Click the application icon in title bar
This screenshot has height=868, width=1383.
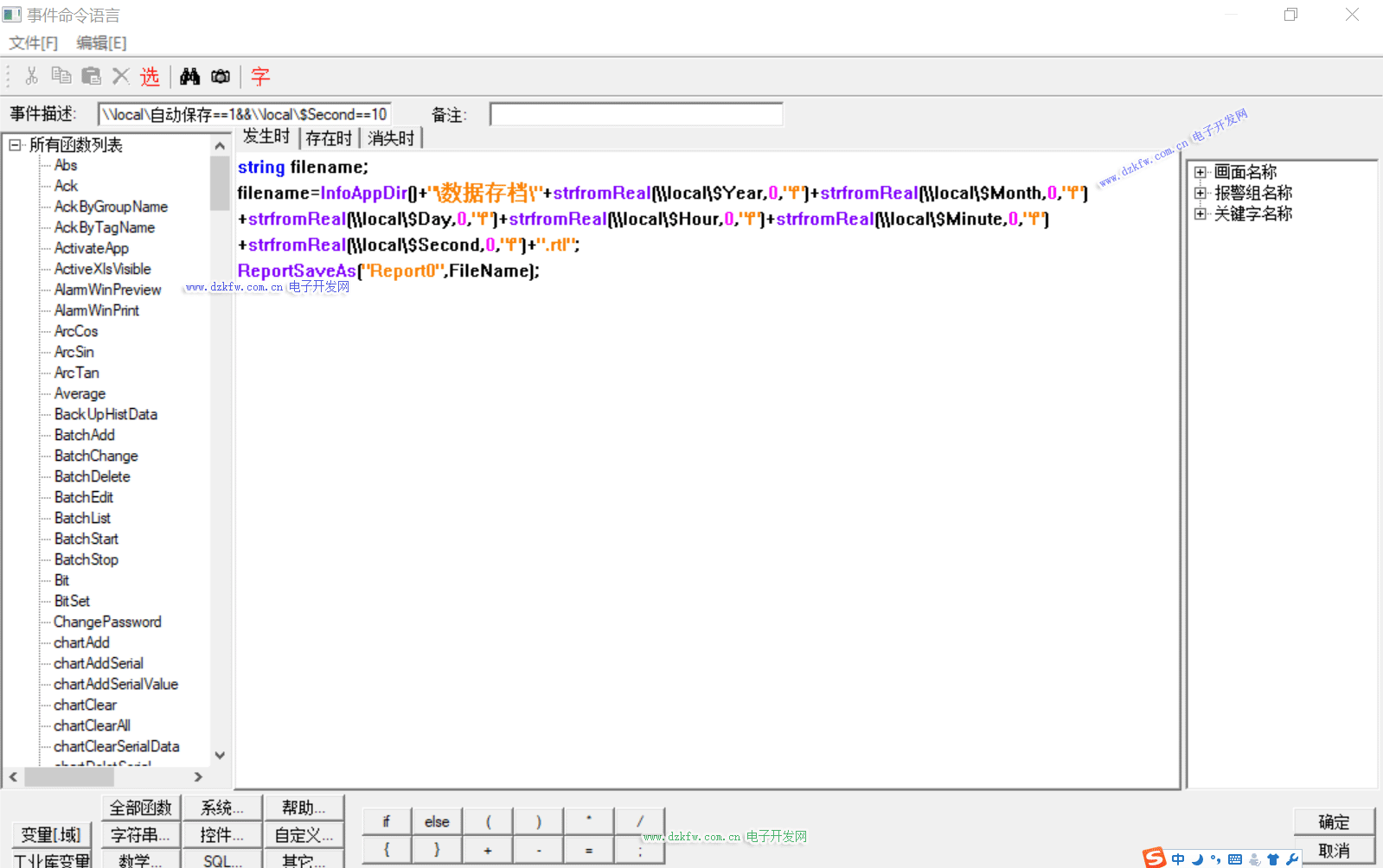coord(12,15)
